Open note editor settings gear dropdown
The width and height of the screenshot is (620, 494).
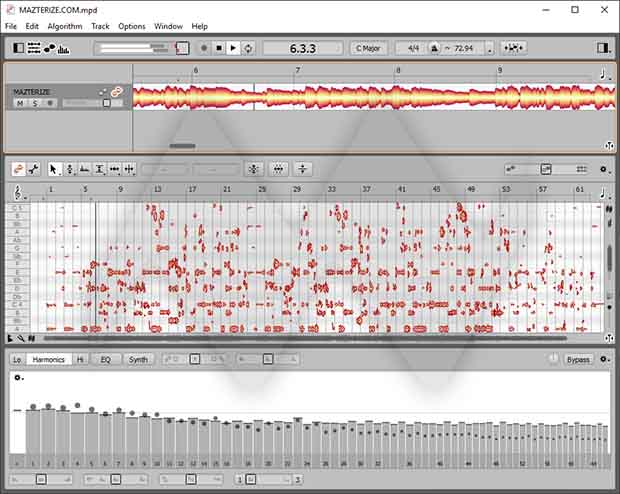605,170
